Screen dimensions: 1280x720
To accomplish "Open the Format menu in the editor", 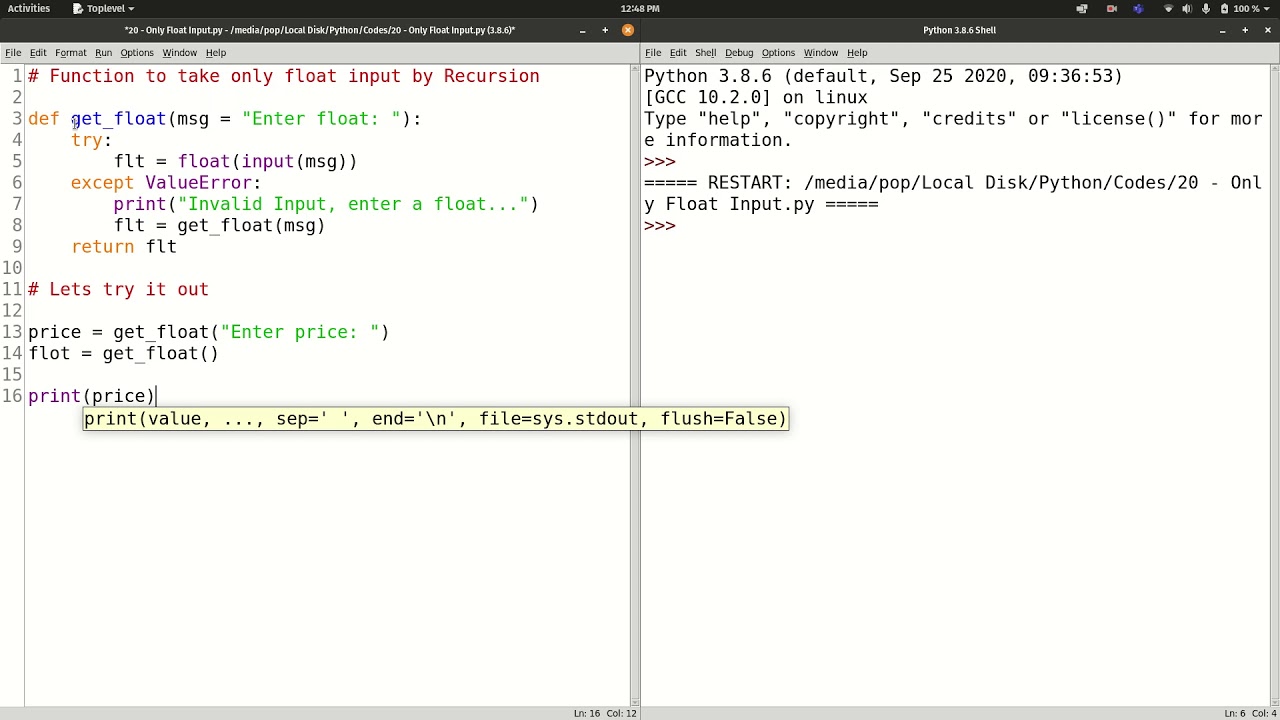I will (71, 52).
